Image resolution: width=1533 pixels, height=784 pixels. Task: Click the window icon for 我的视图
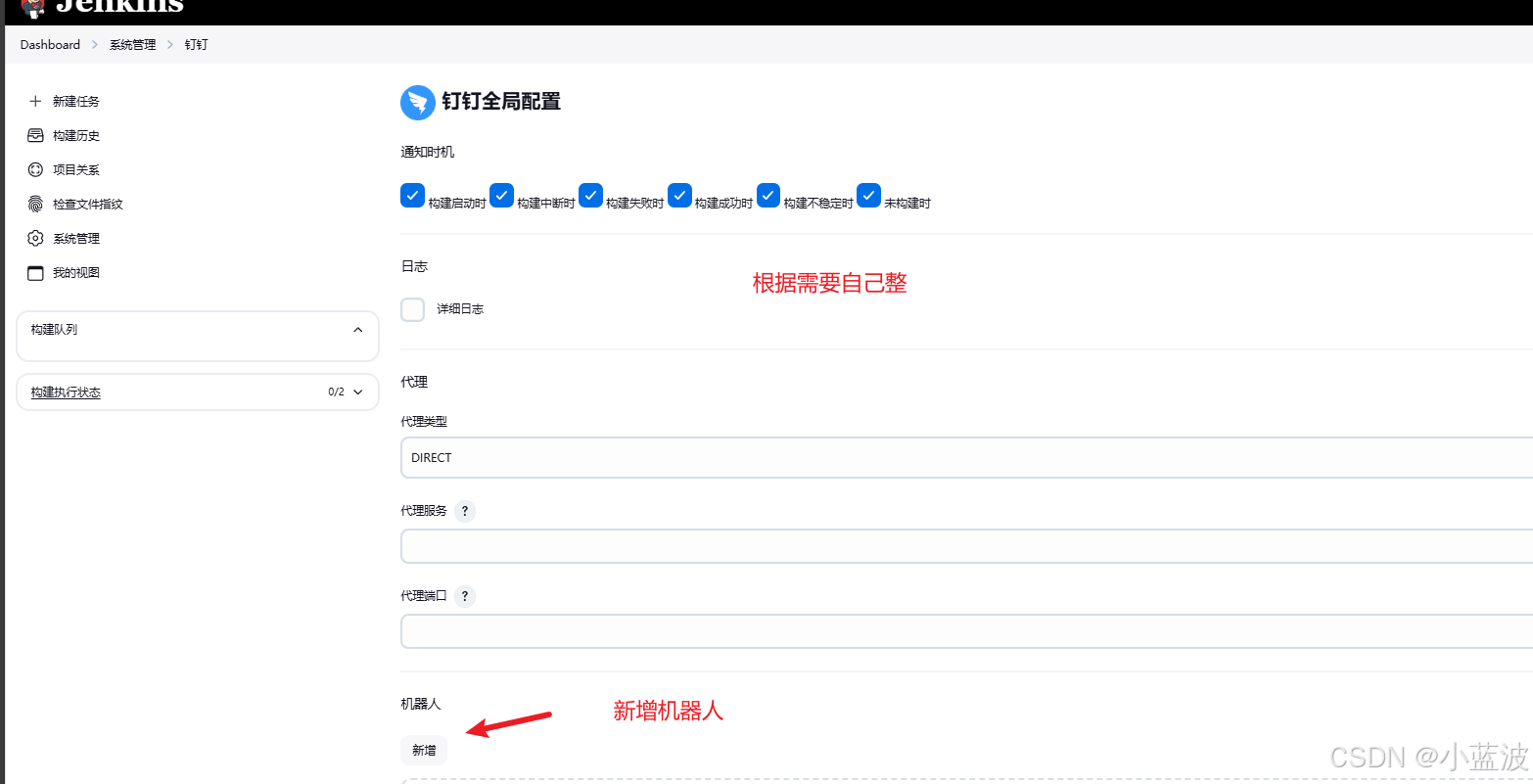point(35,272)
